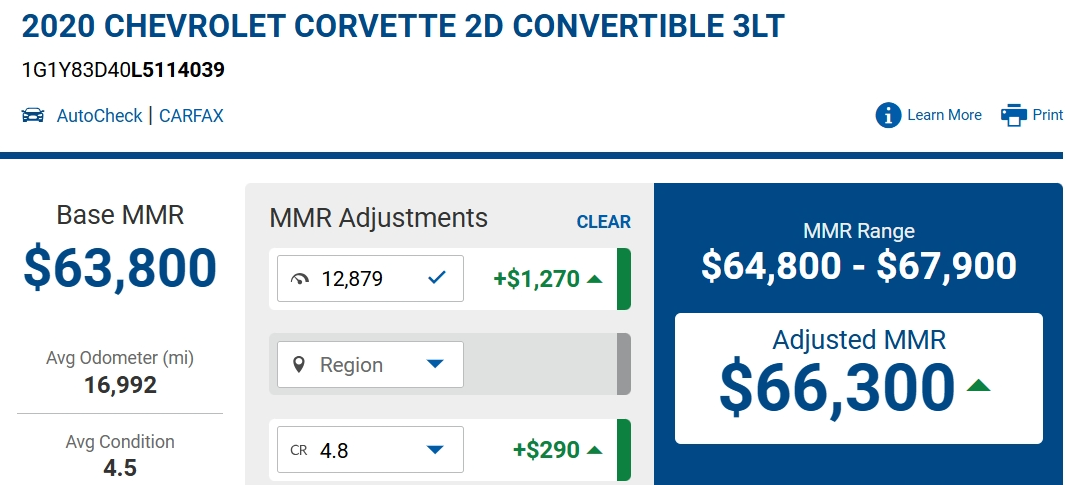The width and height of the screenshot is (1070, 485).
Task: Click the VIN number 1G1Y83D40L5114039
Action: click(123, 70)
